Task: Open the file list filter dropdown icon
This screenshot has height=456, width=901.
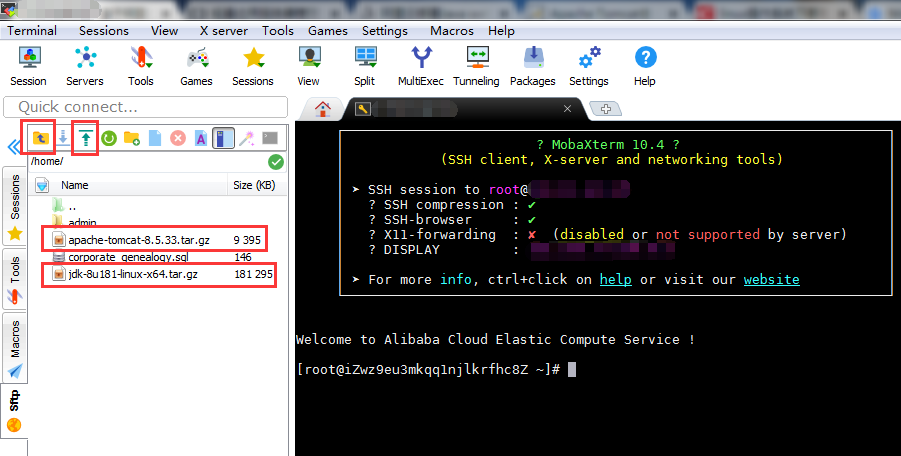Action: [43, 185]
